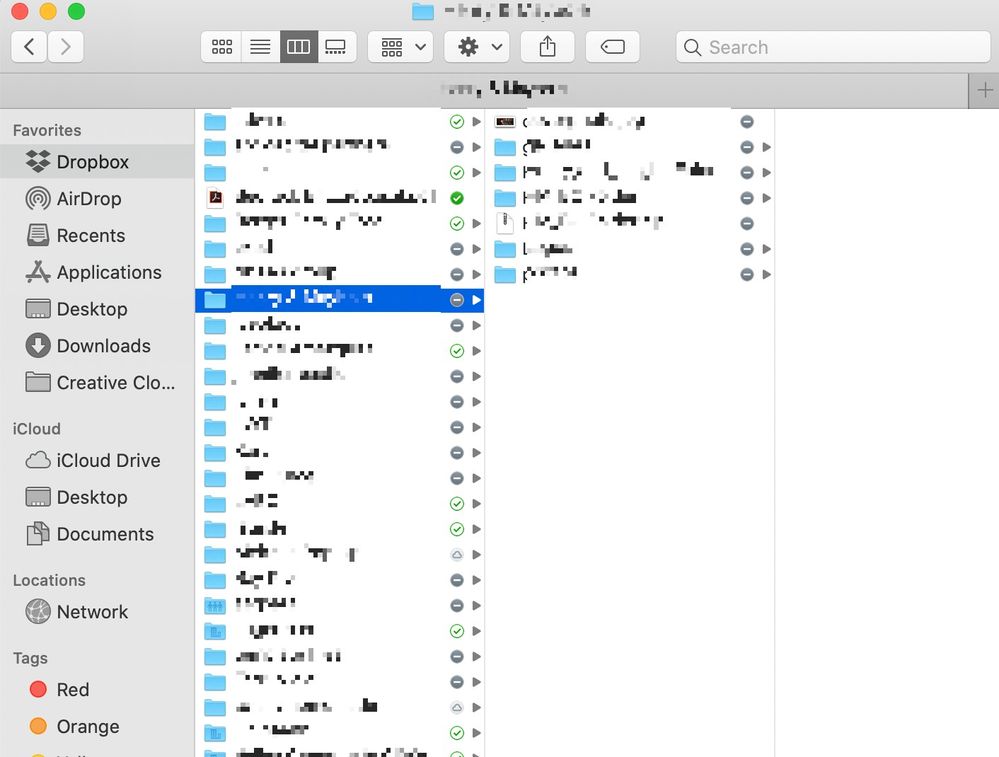Browse Network under Locations
Screen dimensions: 999x757
pos(92,612)
